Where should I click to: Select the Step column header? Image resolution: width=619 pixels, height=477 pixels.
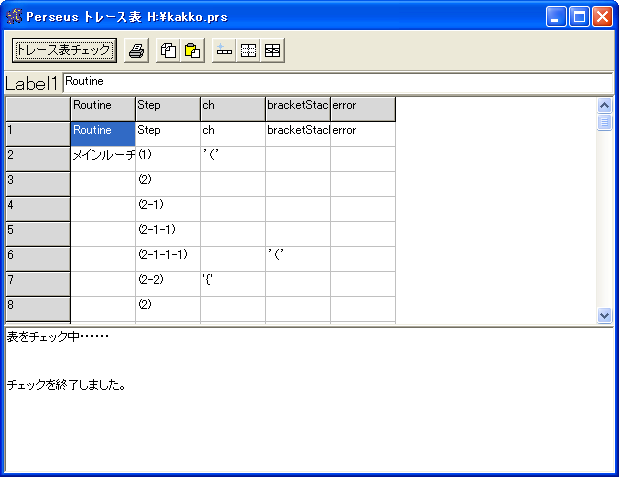[x=168, y=106]
